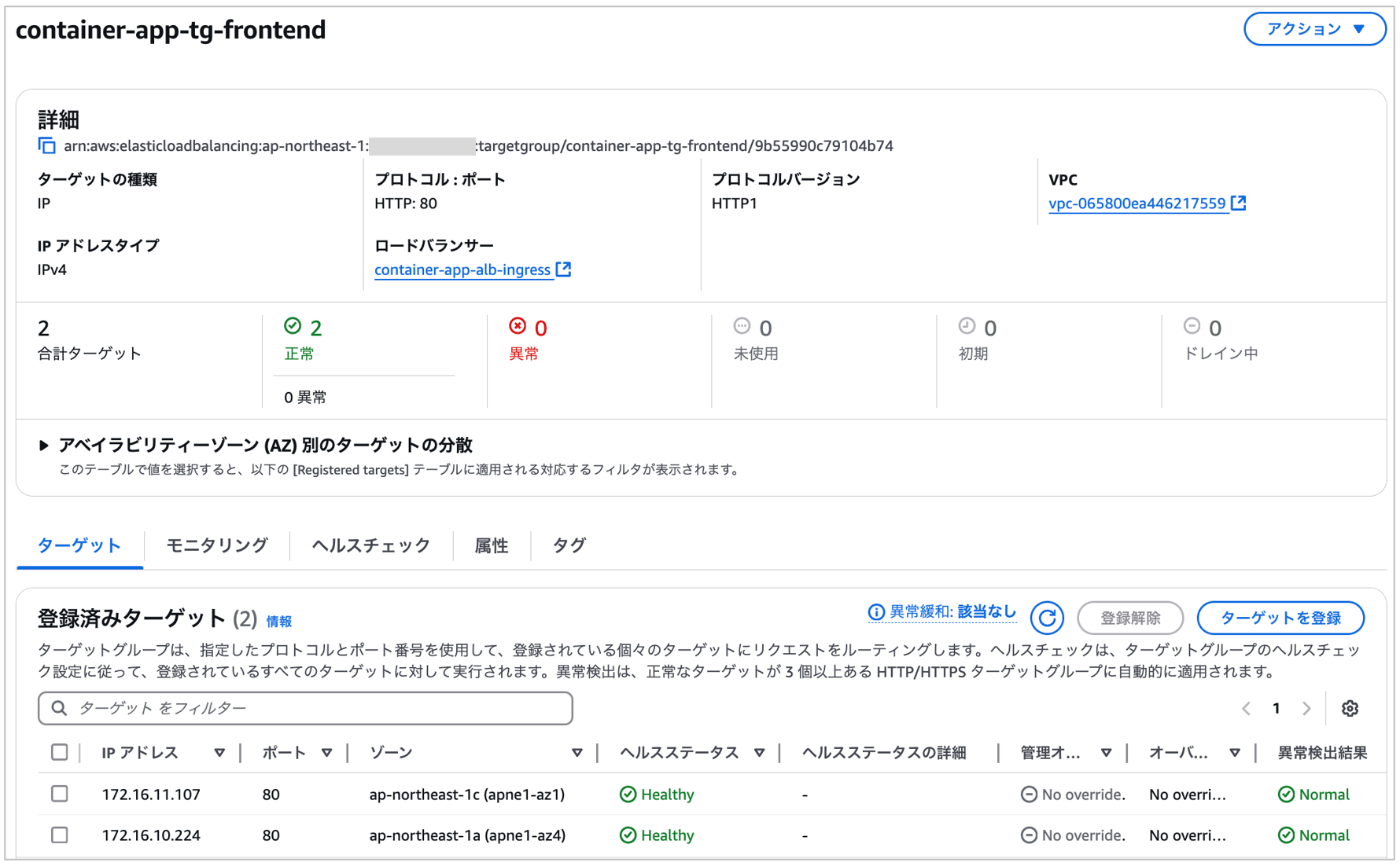The height and width of the screenshot is (866, 1400).
Task: Click zone cell ap-northeast-1c (apne1-az1)
Action: [468, 795]
